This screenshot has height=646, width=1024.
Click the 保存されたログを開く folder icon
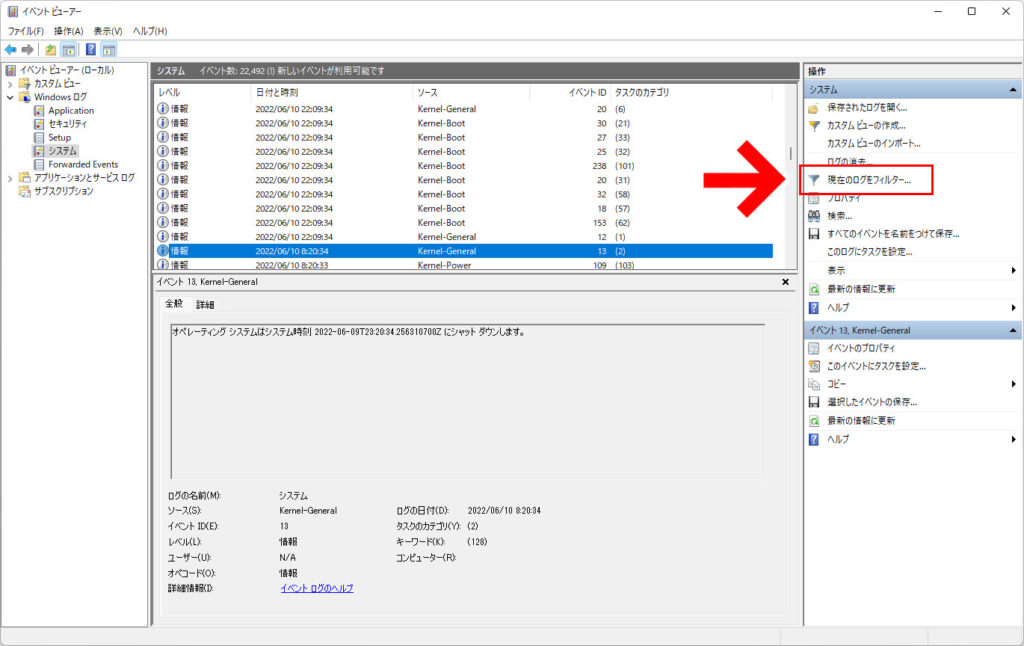pyautogui.click(x=814, y=108)
